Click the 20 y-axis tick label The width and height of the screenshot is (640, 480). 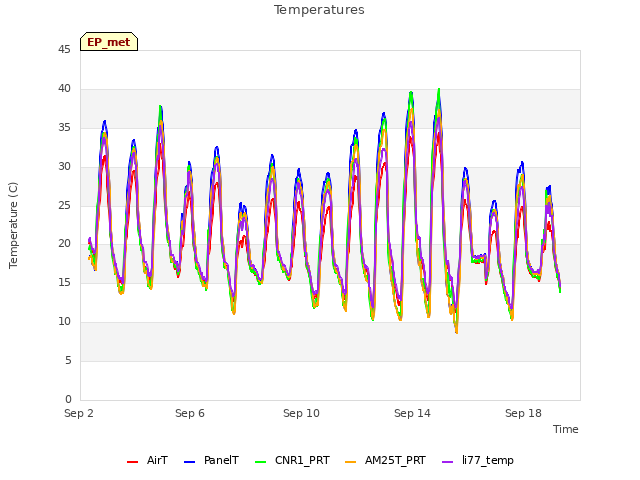64,244
